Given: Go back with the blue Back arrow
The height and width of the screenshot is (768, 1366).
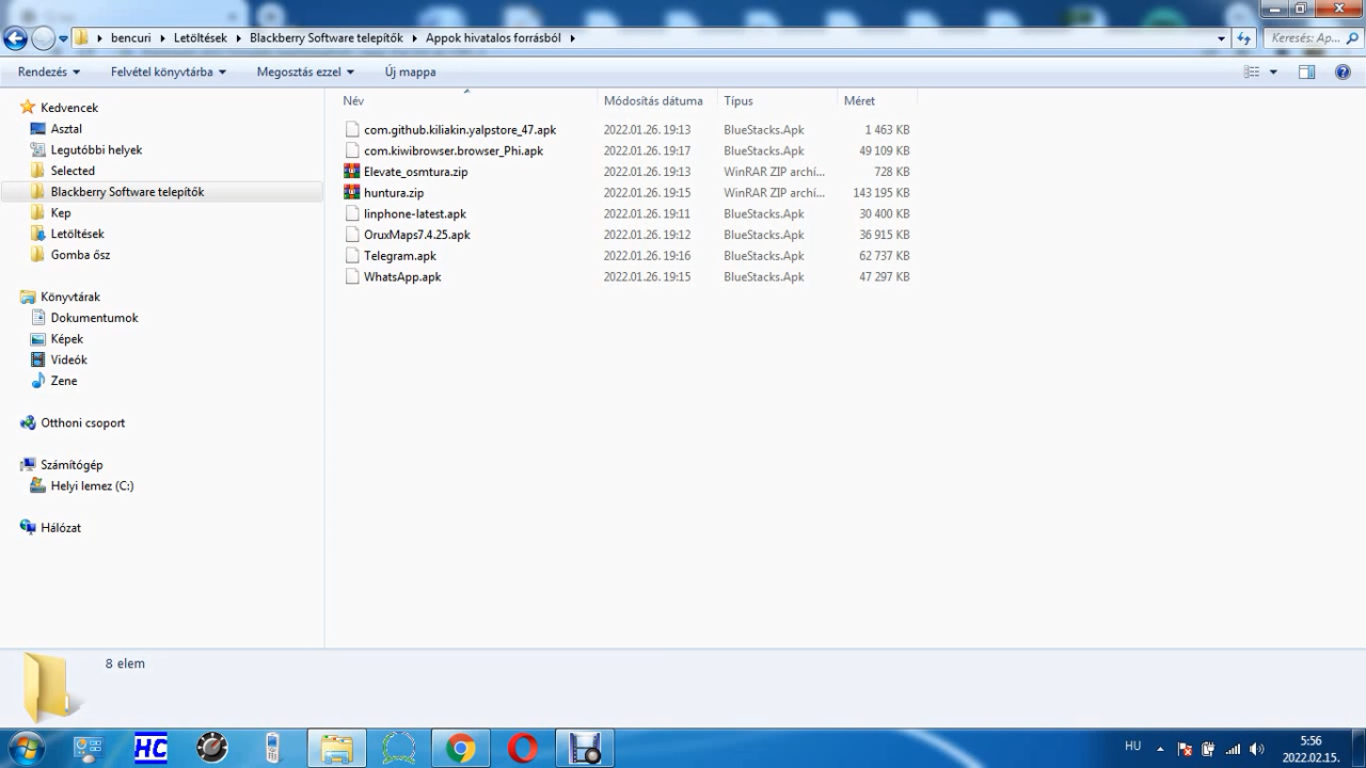Looking at the screenshot, I should [15, 39].
